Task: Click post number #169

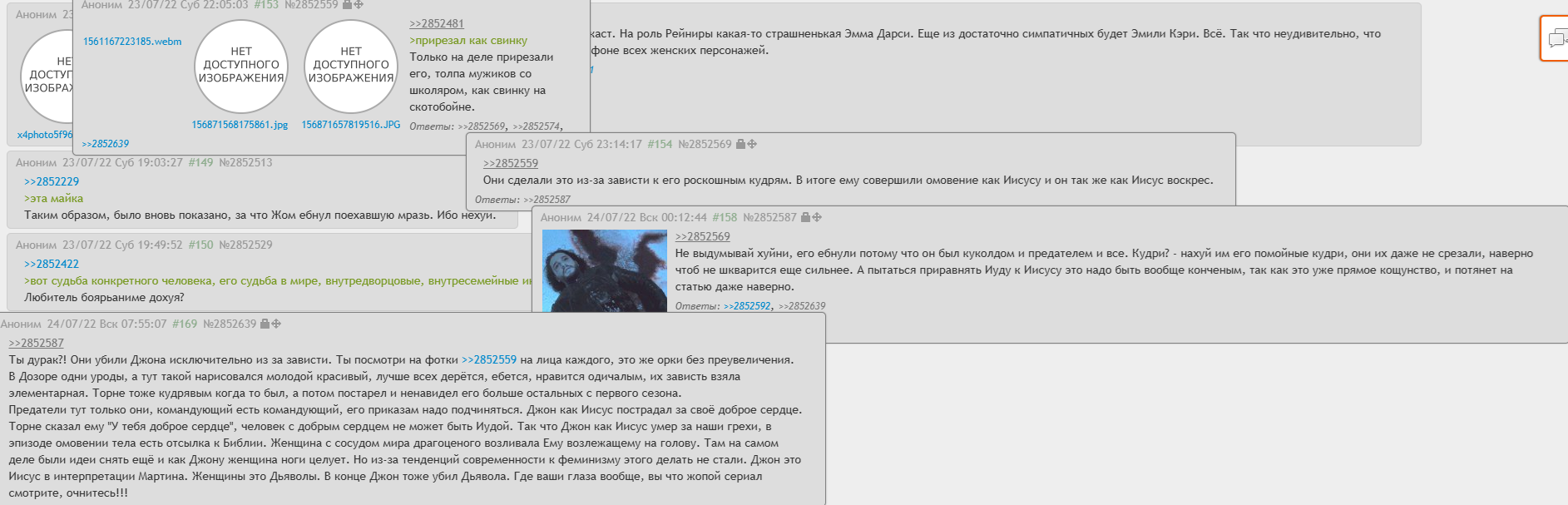Action: tap(185, 324)
